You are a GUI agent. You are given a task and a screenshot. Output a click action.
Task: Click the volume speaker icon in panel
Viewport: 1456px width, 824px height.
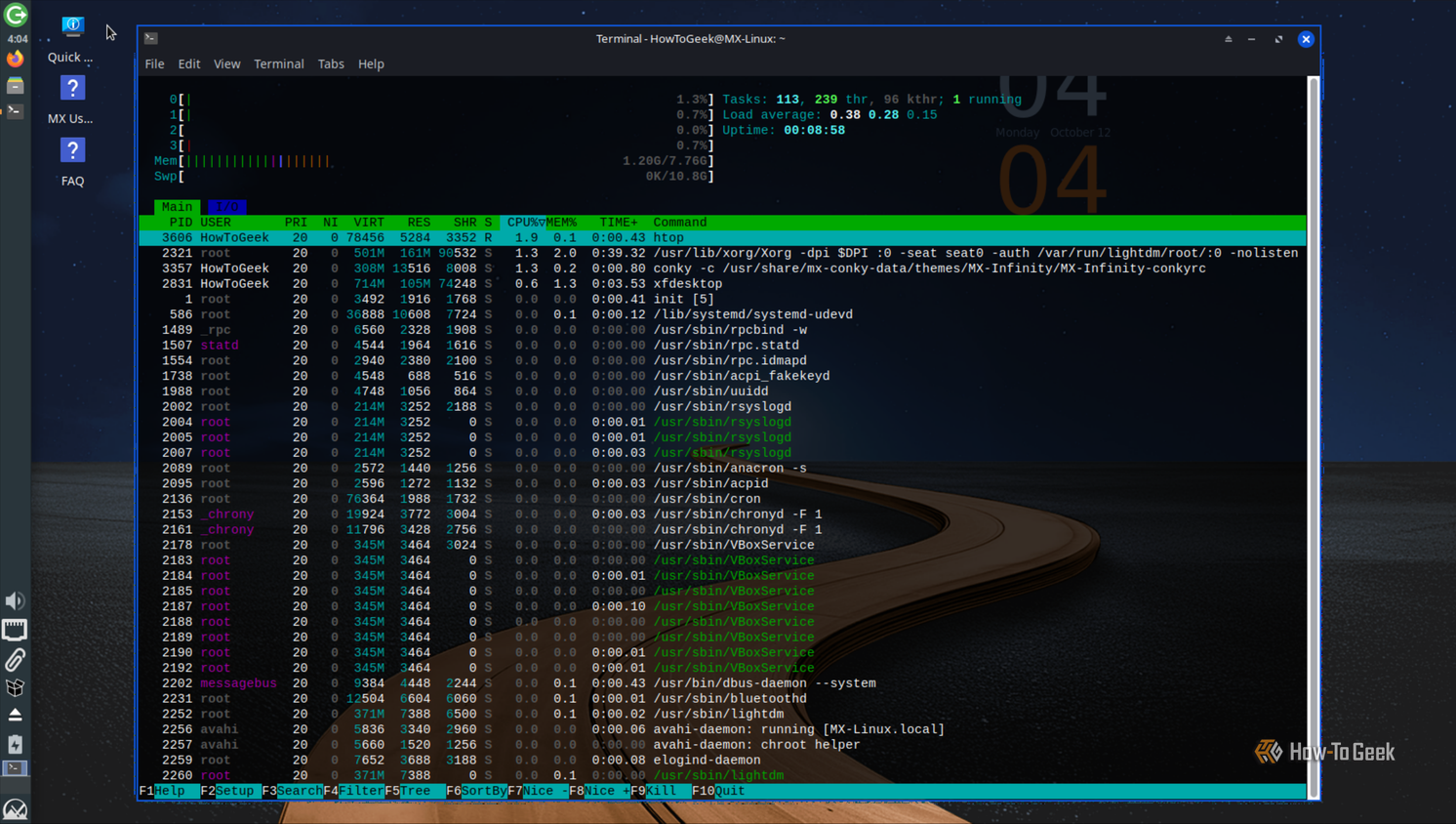tap(15, 601)
